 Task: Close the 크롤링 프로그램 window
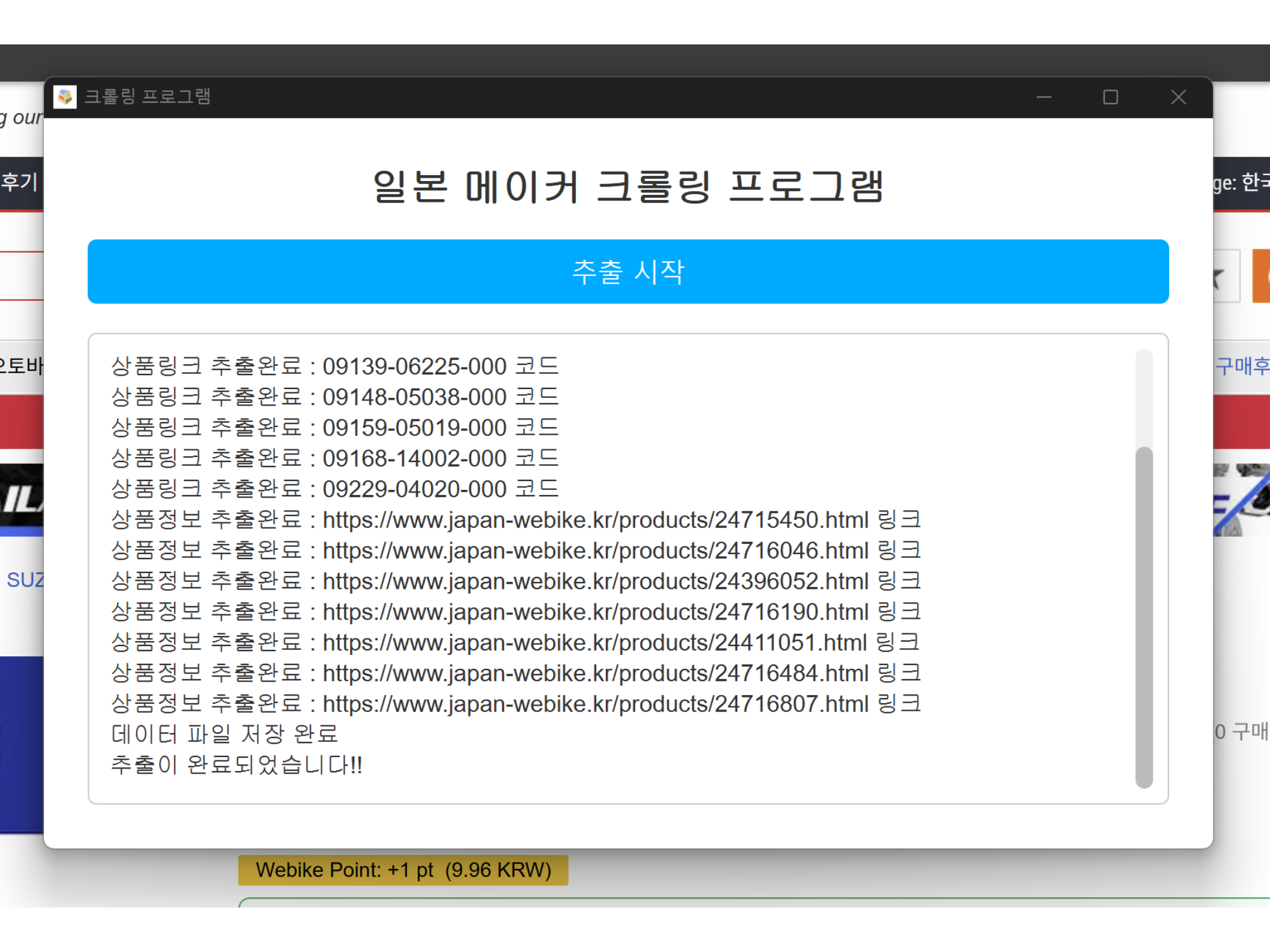pos(1179,97)
